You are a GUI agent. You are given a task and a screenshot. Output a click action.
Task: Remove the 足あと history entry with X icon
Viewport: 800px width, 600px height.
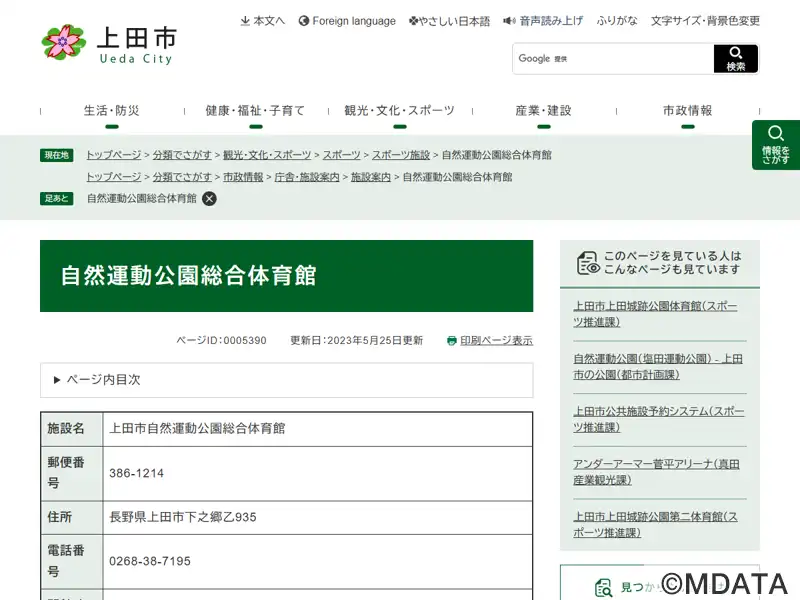point(209,199)
